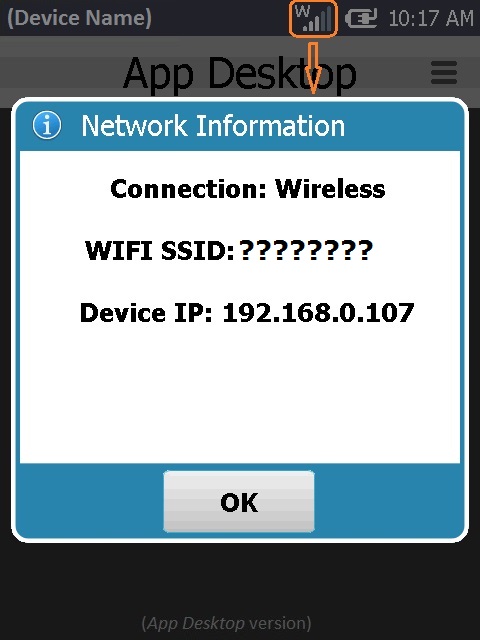Screen dimensions: 480x640
Task: Tap the (Device Name) label
Action: point(80,18)
